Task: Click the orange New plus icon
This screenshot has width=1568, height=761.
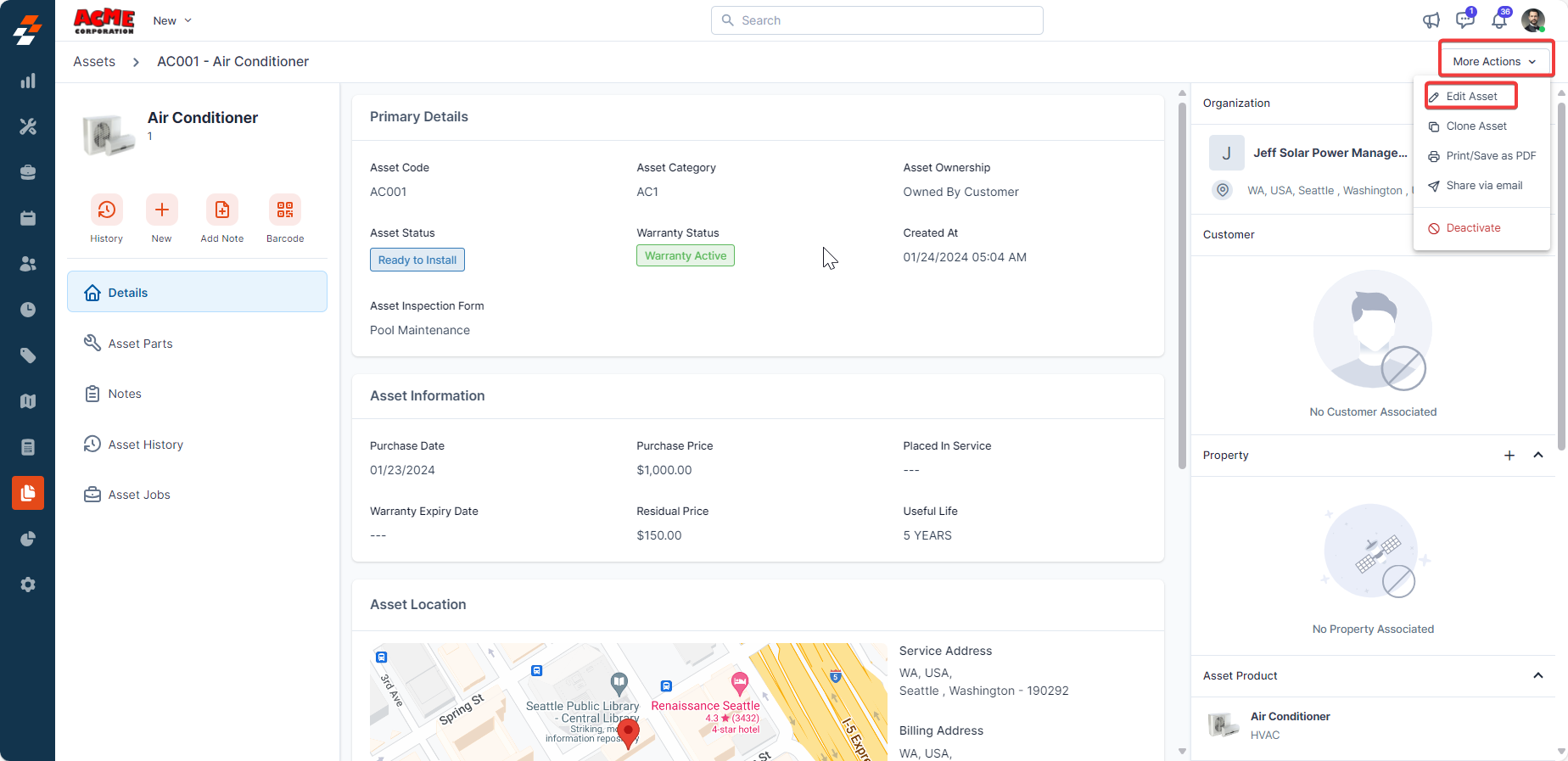Action: tap(161, 210)
